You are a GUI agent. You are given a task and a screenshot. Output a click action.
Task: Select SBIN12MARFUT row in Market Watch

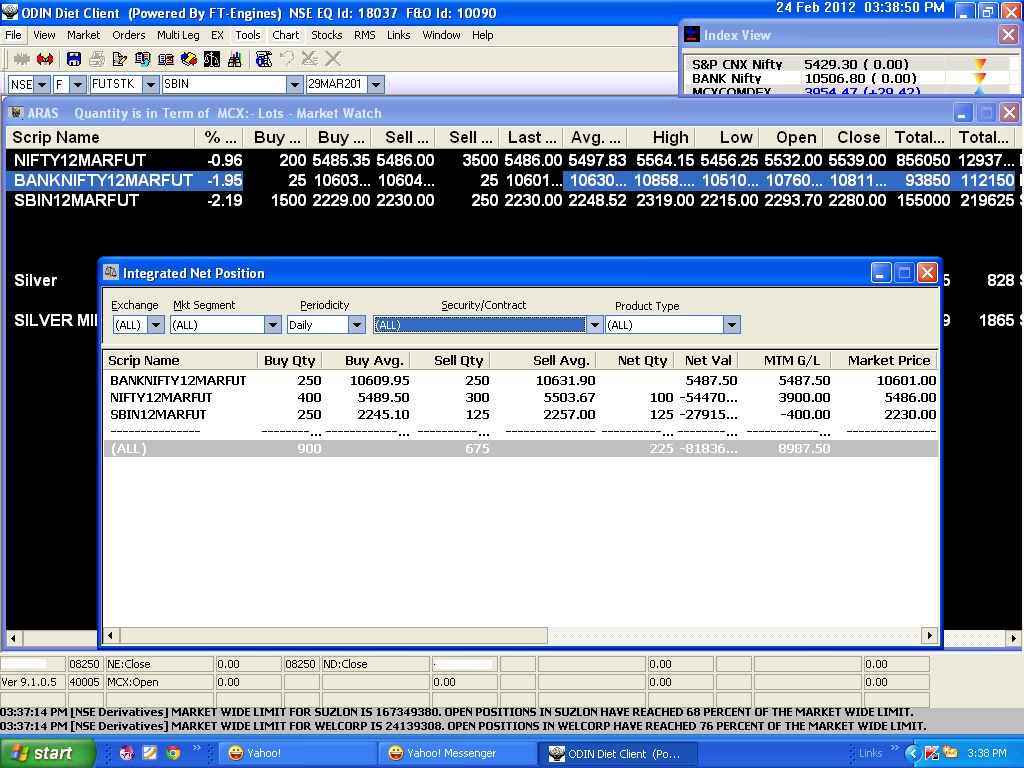tap(513, 200)
